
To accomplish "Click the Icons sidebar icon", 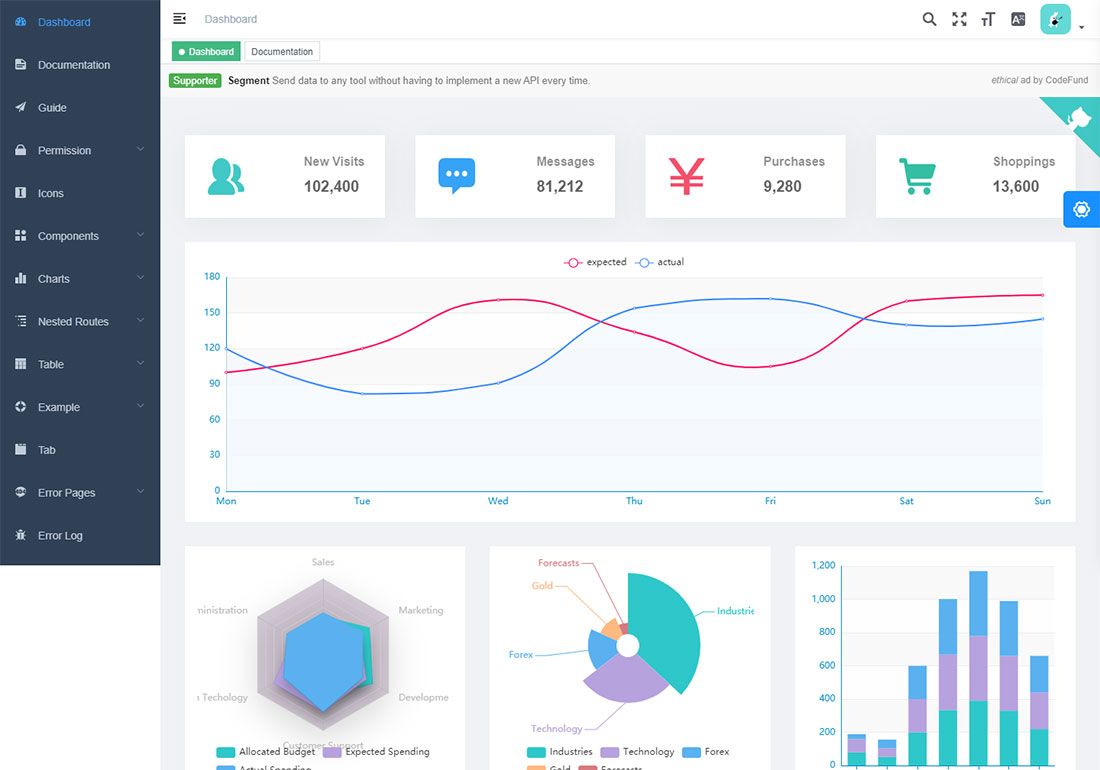I will (20, 193).
